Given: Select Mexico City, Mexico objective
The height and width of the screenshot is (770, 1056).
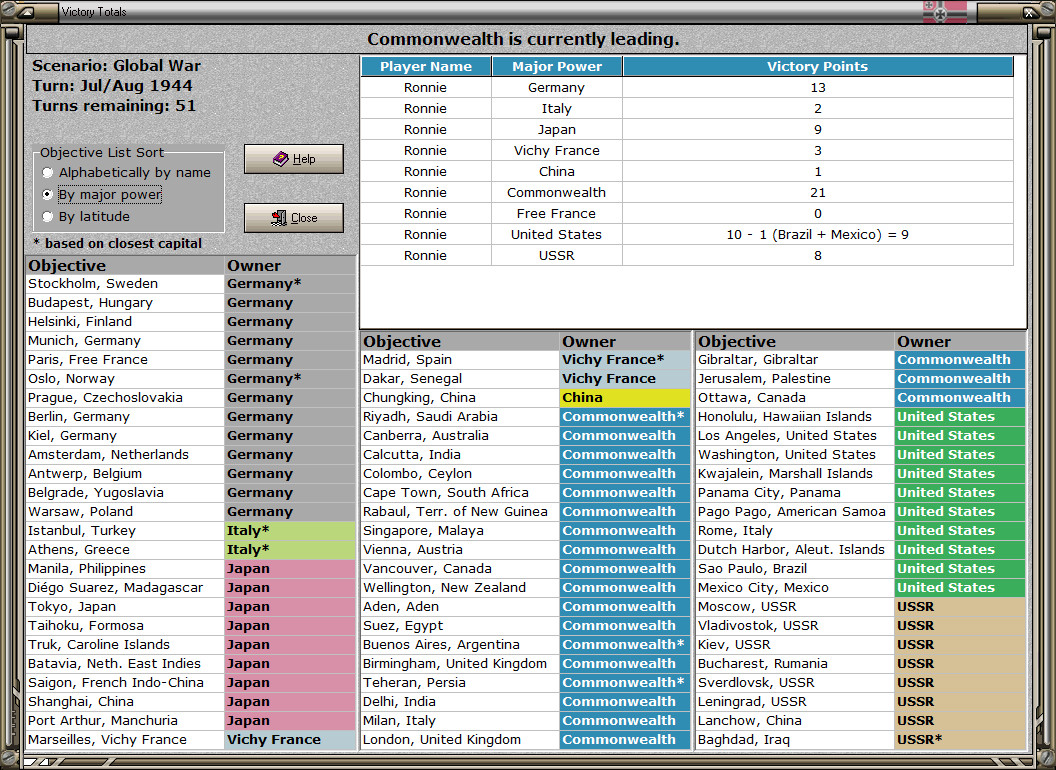Looking at the screenshot, I should click(795, 587).
